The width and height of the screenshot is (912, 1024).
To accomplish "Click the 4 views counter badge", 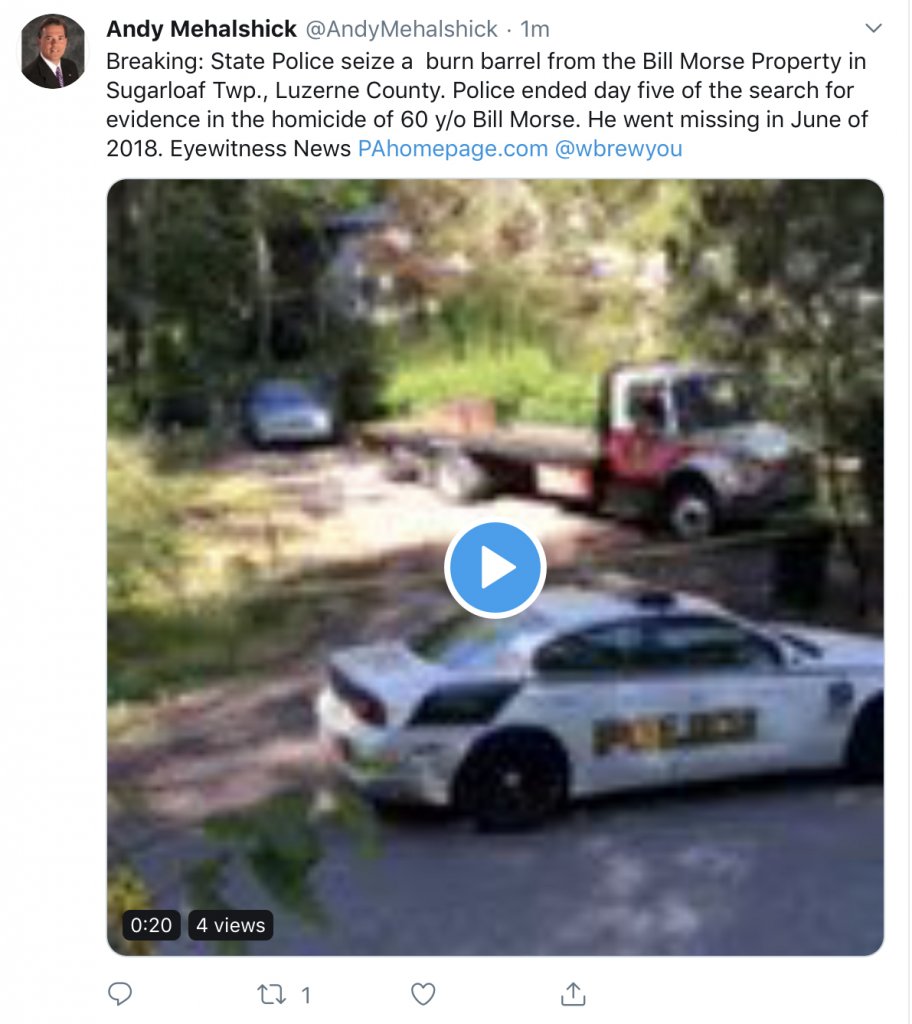I will 231,925.
